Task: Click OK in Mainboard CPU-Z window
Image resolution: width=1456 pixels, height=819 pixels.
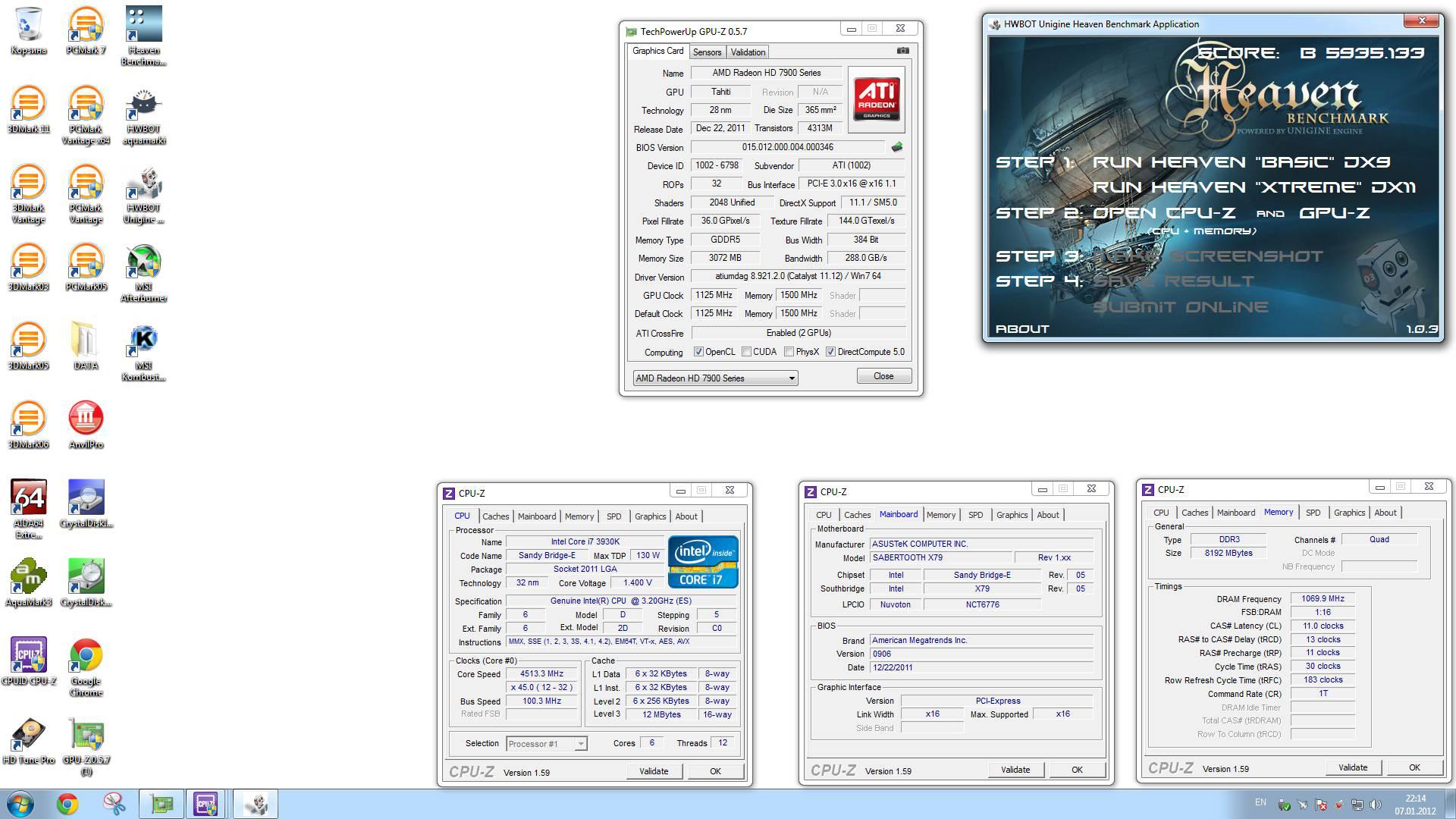Action: tap(1077, 770)
